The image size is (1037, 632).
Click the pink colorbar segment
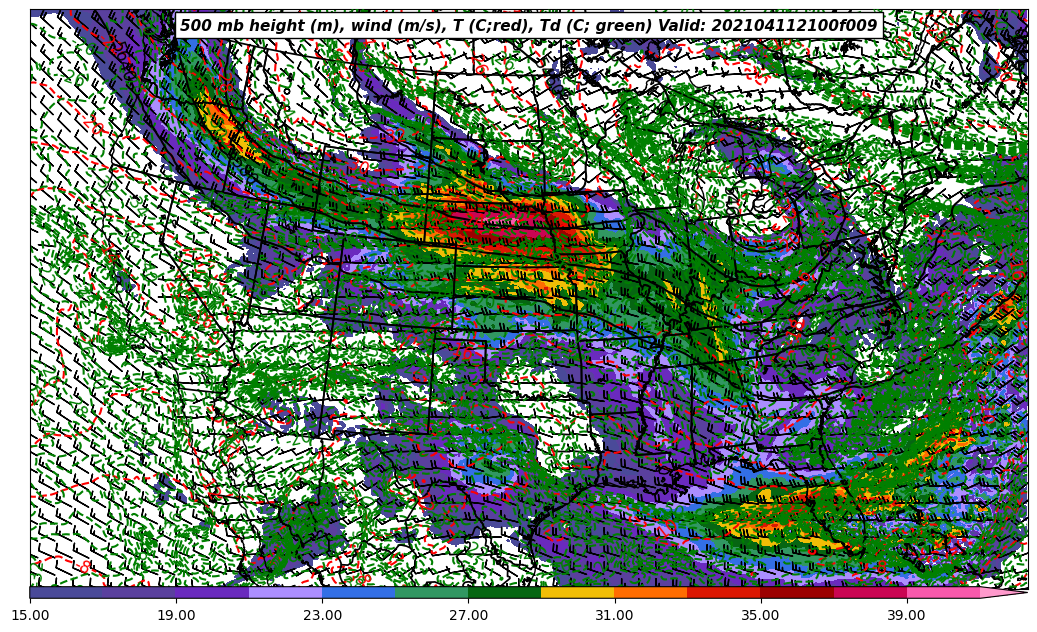point(942,592)
